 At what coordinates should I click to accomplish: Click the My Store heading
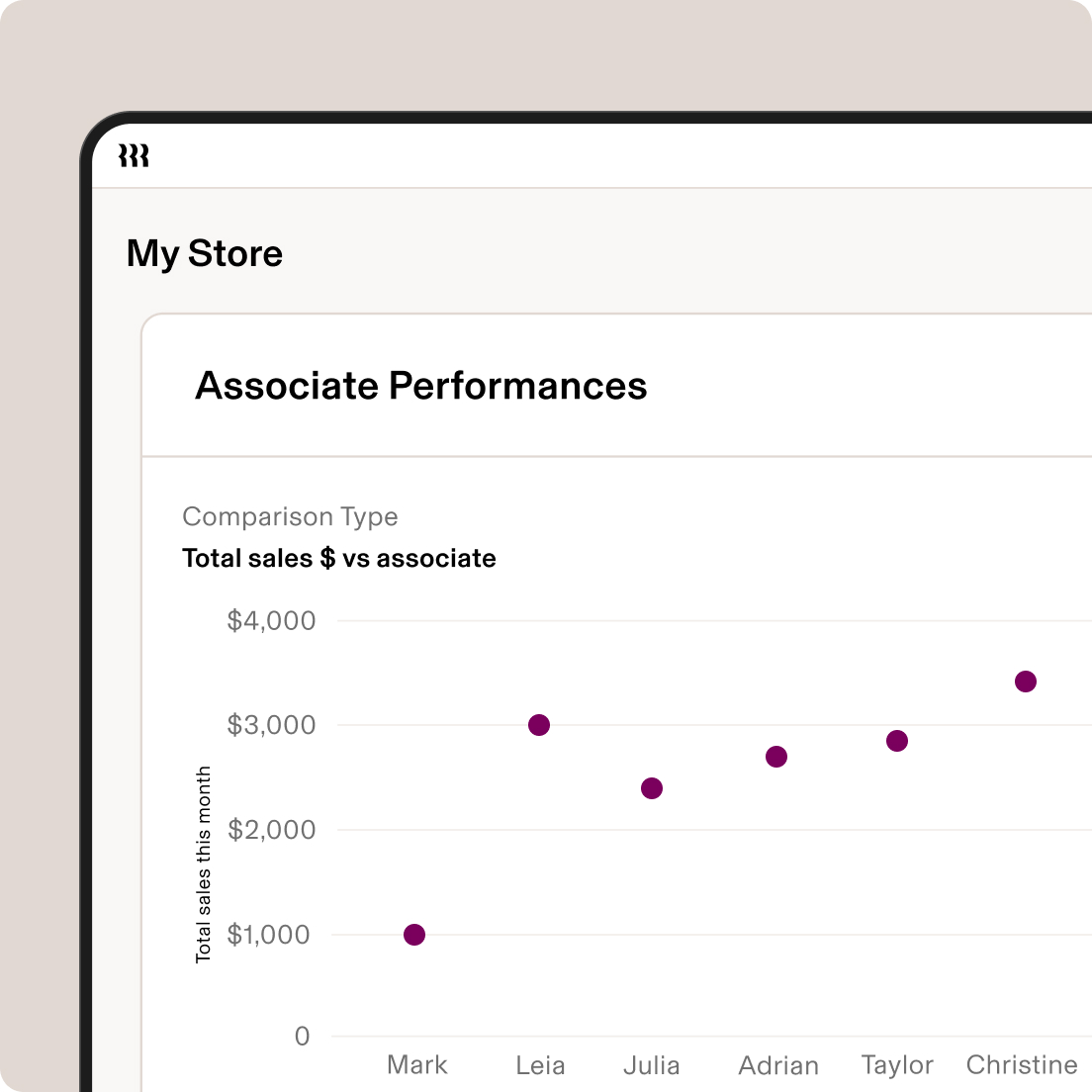(x=204, y=253)
